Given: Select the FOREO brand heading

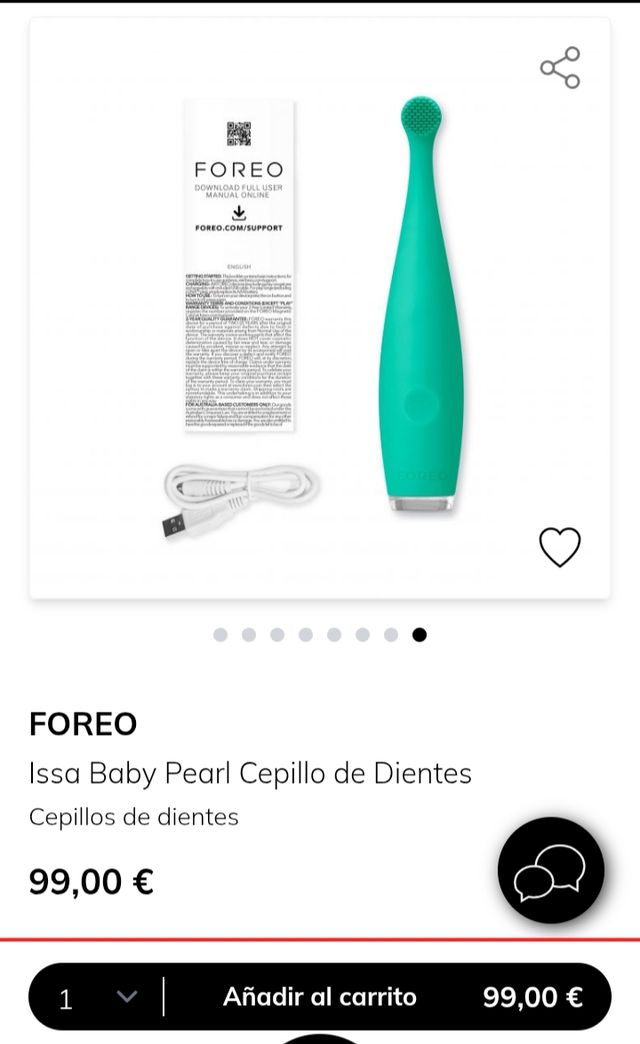Looking at the screenshot, I should [x=83, y=724].
